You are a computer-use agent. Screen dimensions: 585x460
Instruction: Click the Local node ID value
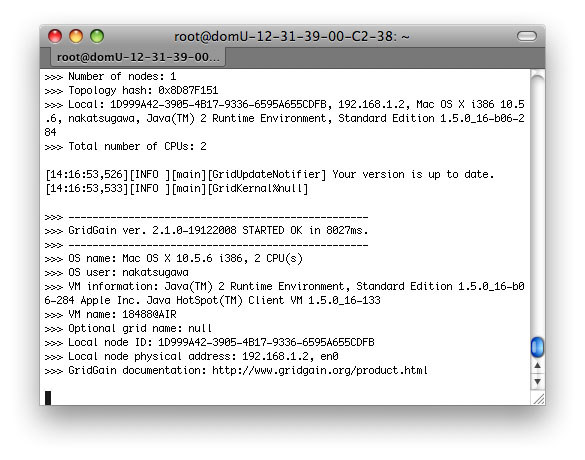266,342
